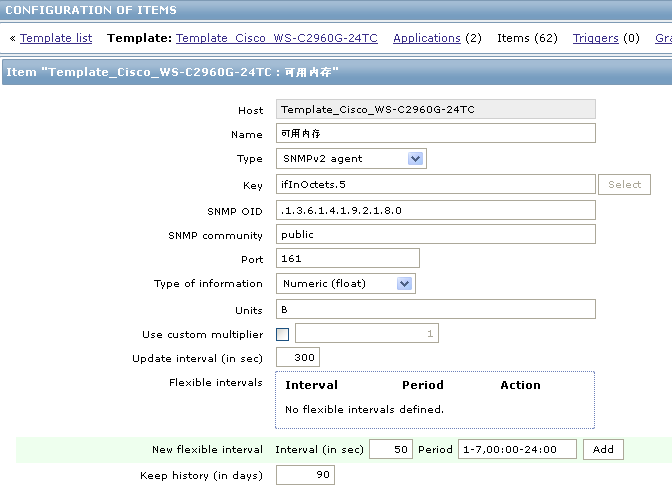The height and width of the screenshot is (488, 672).
Task: Click the Add flexible interval button
Action: coord(603,449)
